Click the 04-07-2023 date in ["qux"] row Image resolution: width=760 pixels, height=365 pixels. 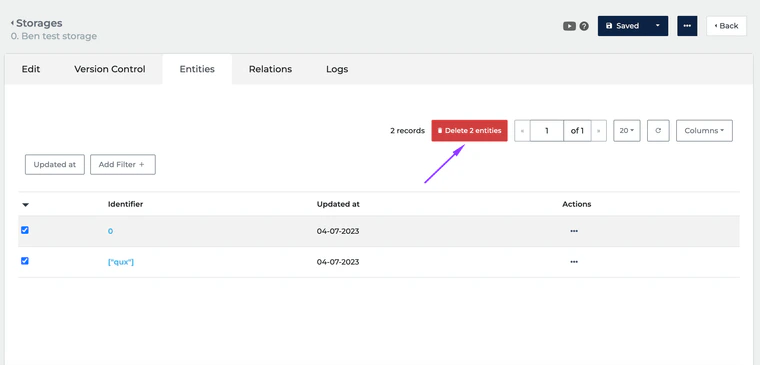point(338,262)
